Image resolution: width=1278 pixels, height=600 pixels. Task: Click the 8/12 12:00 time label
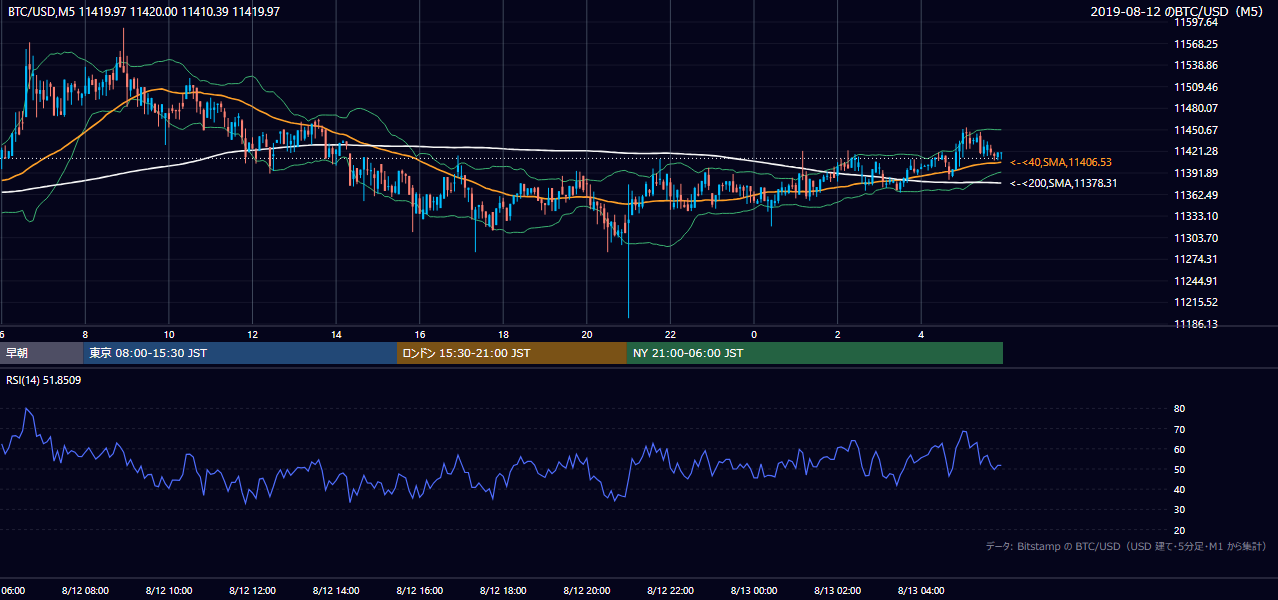point(252,591)
